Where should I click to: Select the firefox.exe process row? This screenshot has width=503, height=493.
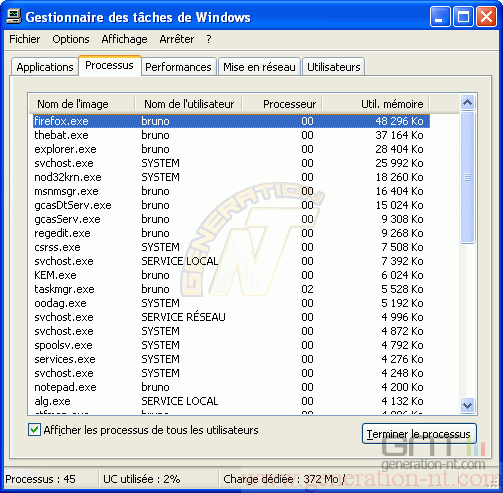[231, 121]
